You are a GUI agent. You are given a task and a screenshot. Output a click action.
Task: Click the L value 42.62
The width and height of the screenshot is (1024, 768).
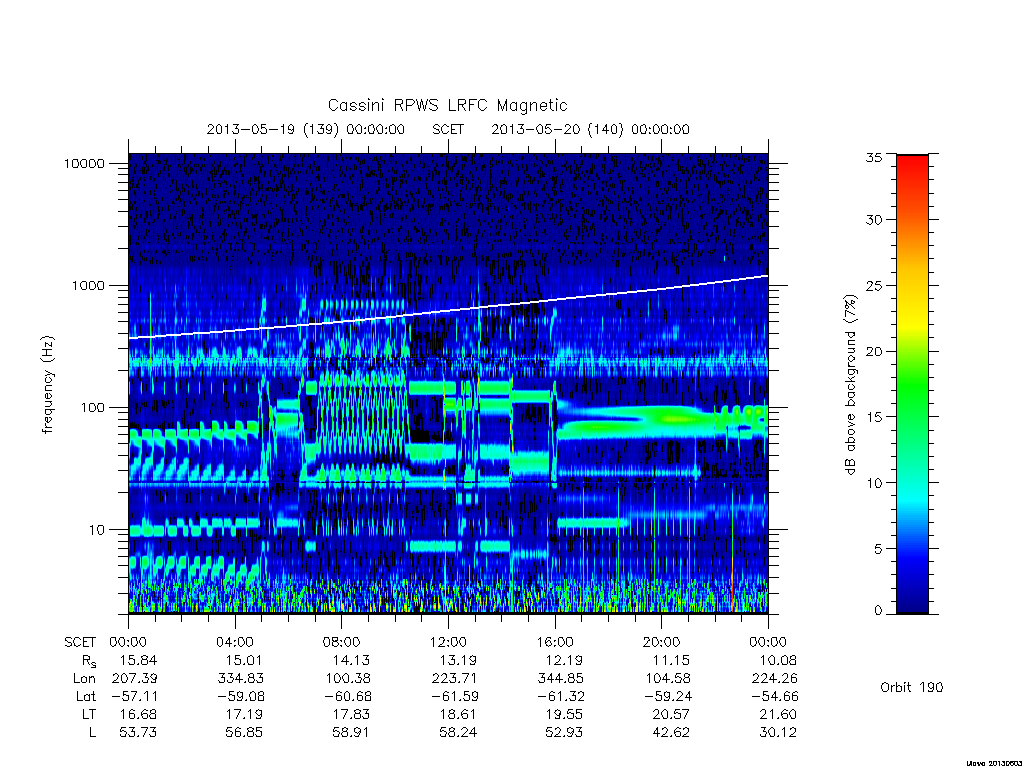[x=671, y=733]
